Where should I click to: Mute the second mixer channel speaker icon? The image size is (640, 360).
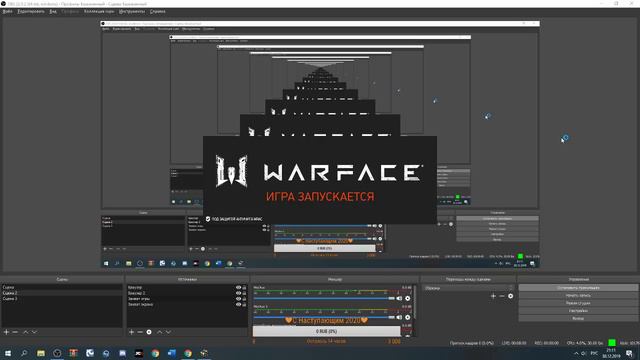[399, 317]
